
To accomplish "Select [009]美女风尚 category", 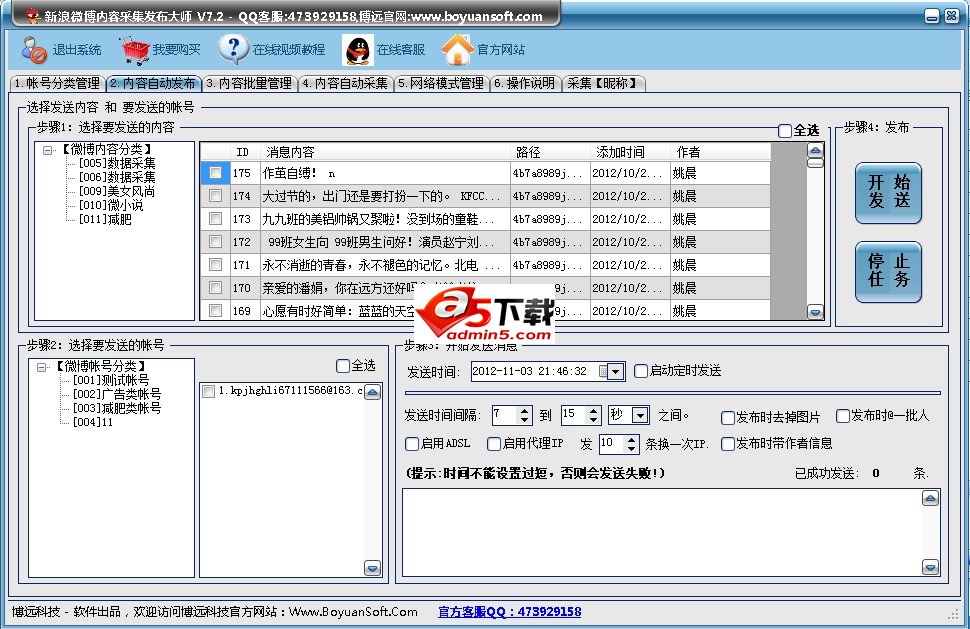I will pos(117,192).
